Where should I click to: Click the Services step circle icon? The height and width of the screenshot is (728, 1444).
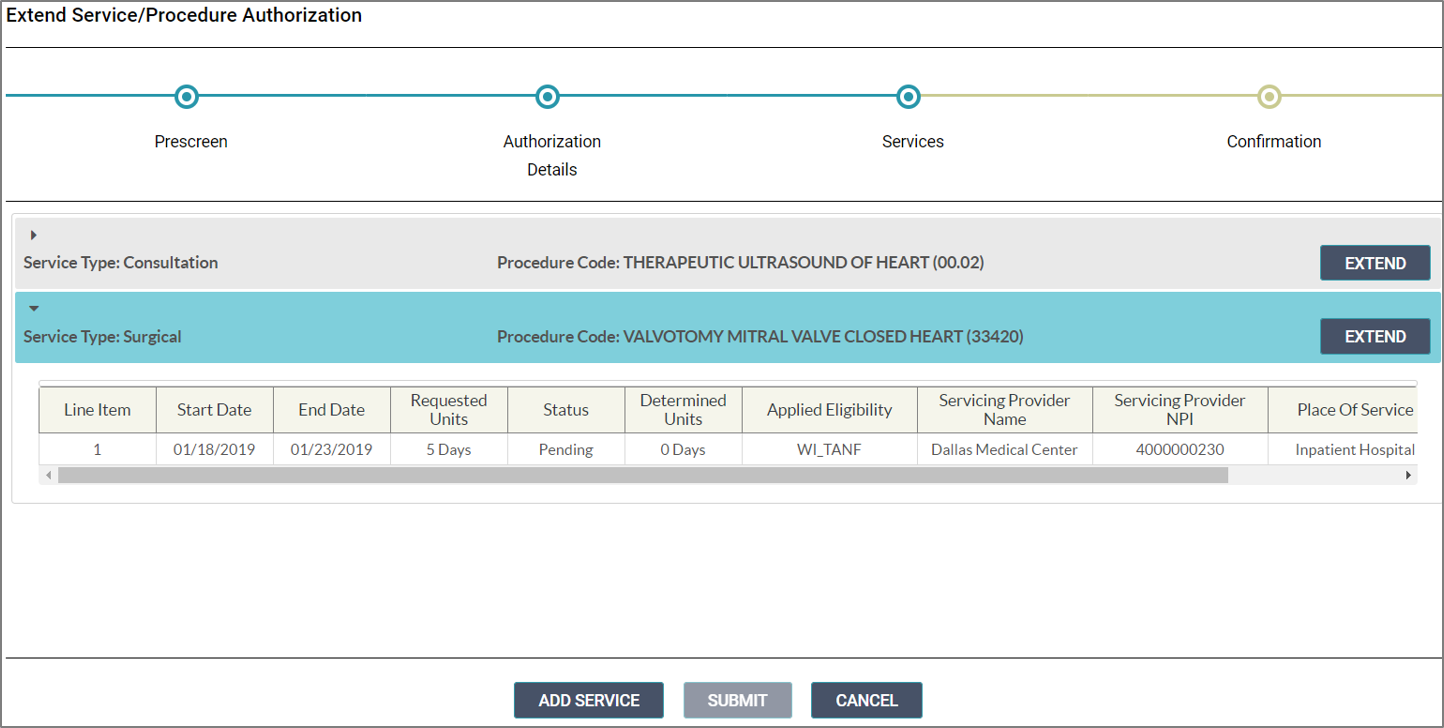pos(908,97)
